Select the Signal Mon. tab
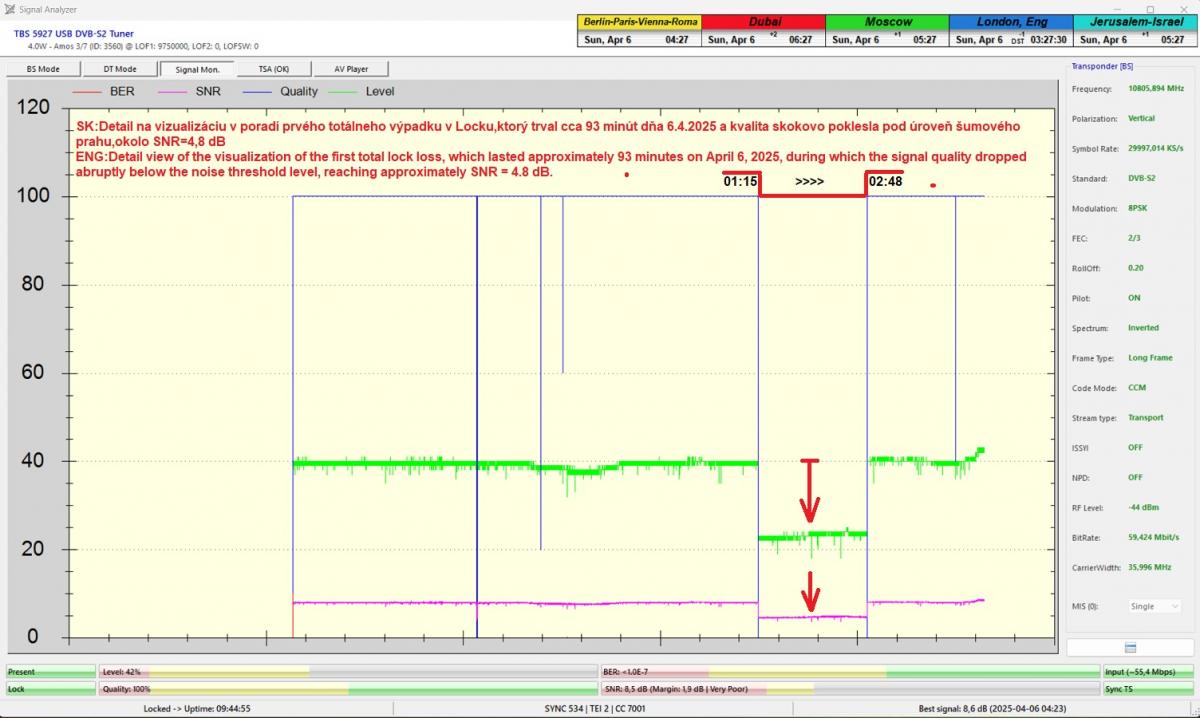This screenshot has width=1200, height=718. [197, 69]
